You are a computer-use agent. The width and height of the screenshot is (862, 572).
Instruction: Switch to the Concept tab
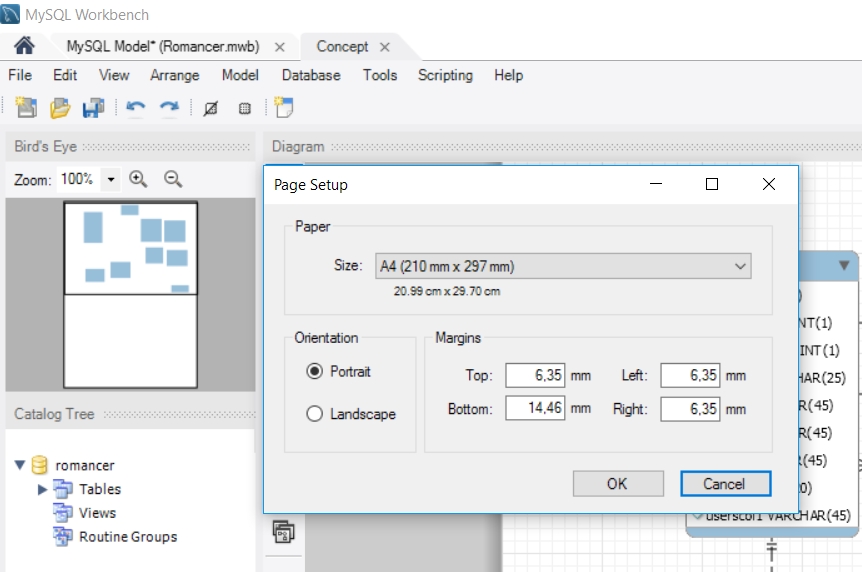(342, 47)
